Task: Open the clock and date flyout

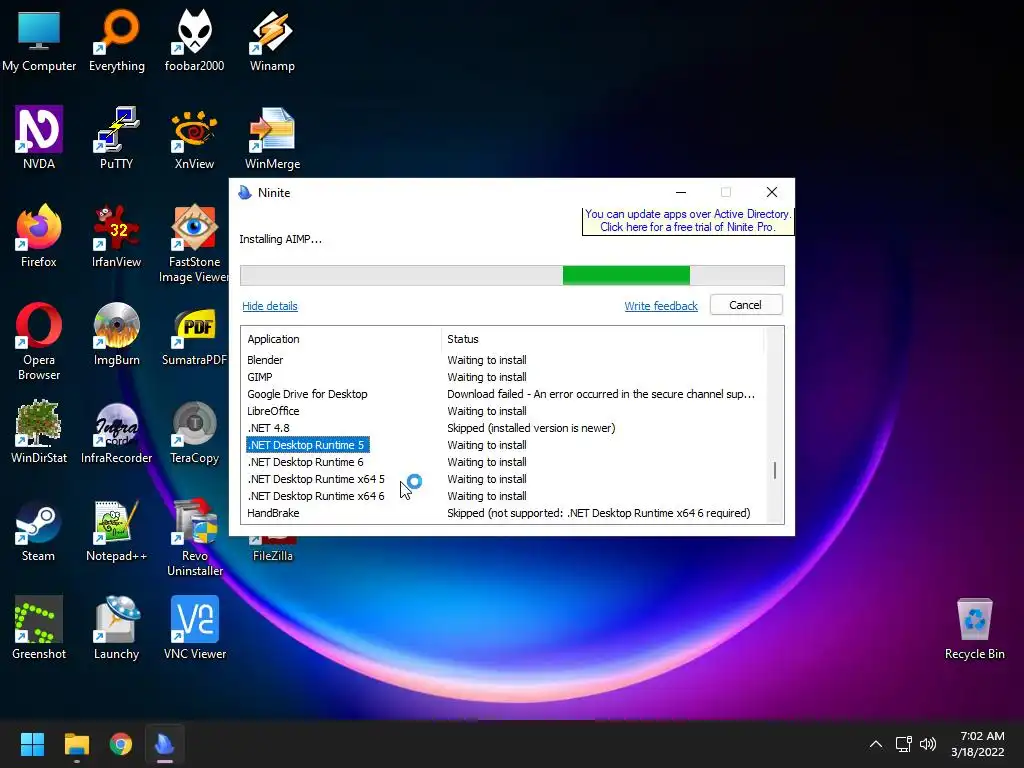Action: coord(978,744)
